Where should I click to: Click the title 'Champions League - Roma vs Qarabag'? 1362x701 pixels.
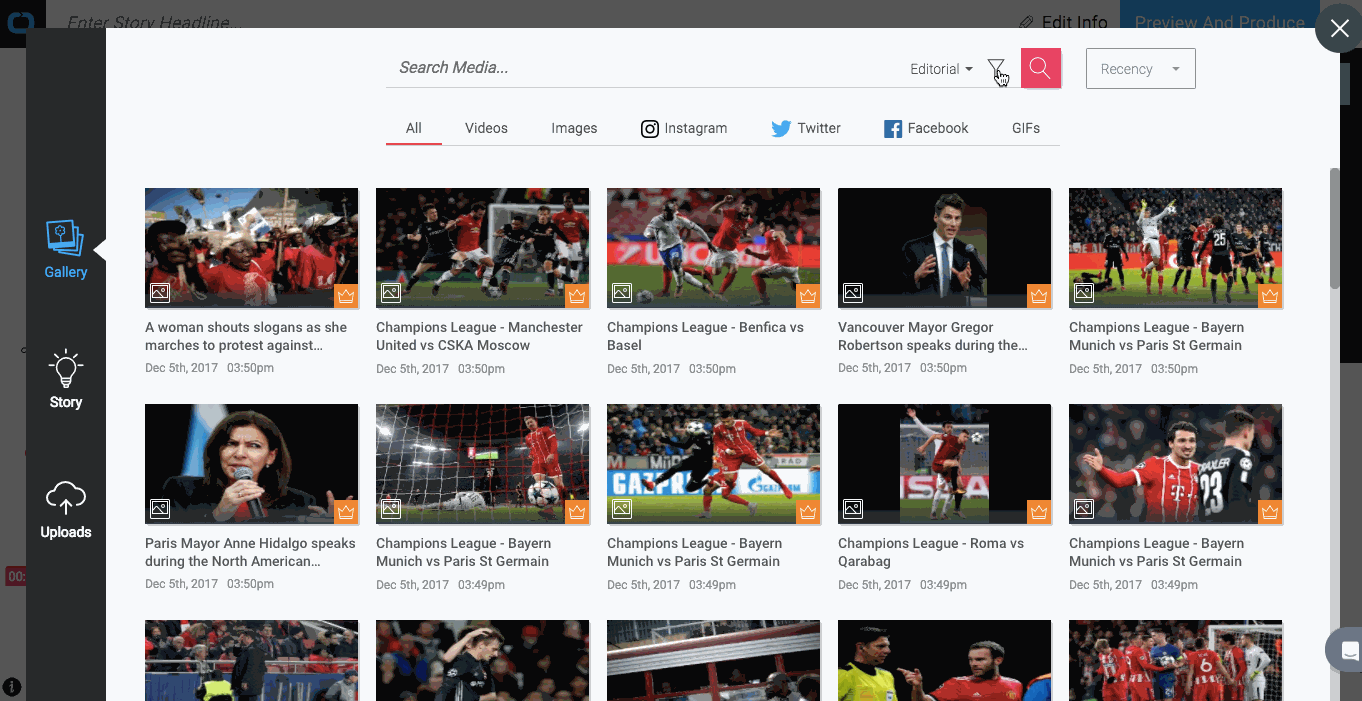coord(931,552)
